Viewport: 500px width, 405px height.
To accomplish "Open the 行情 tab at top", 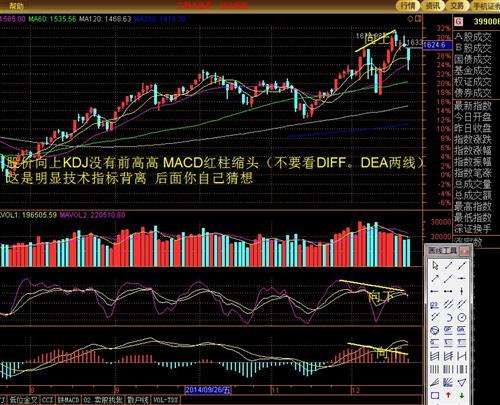I will (x=407, y=6).
